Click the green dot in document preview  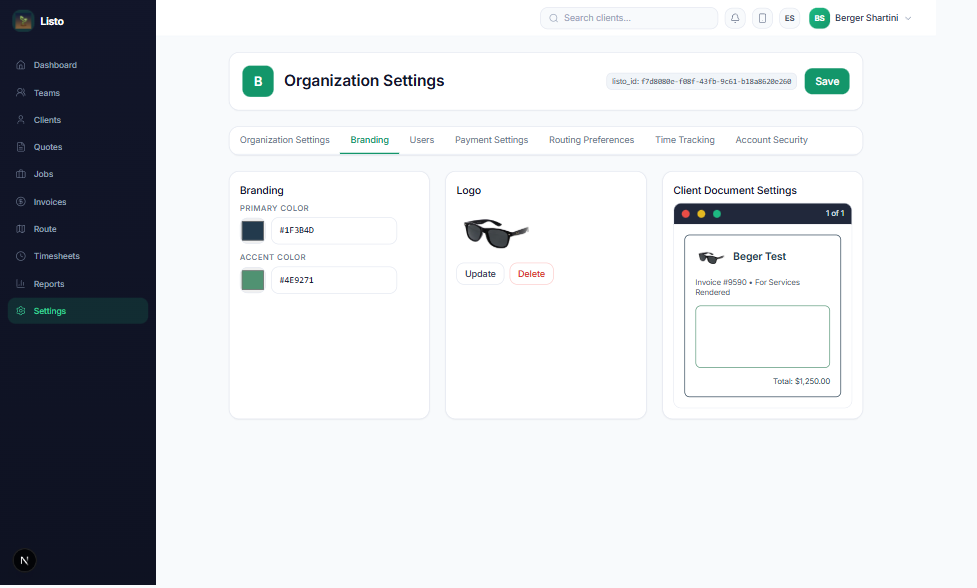[717, 214]
